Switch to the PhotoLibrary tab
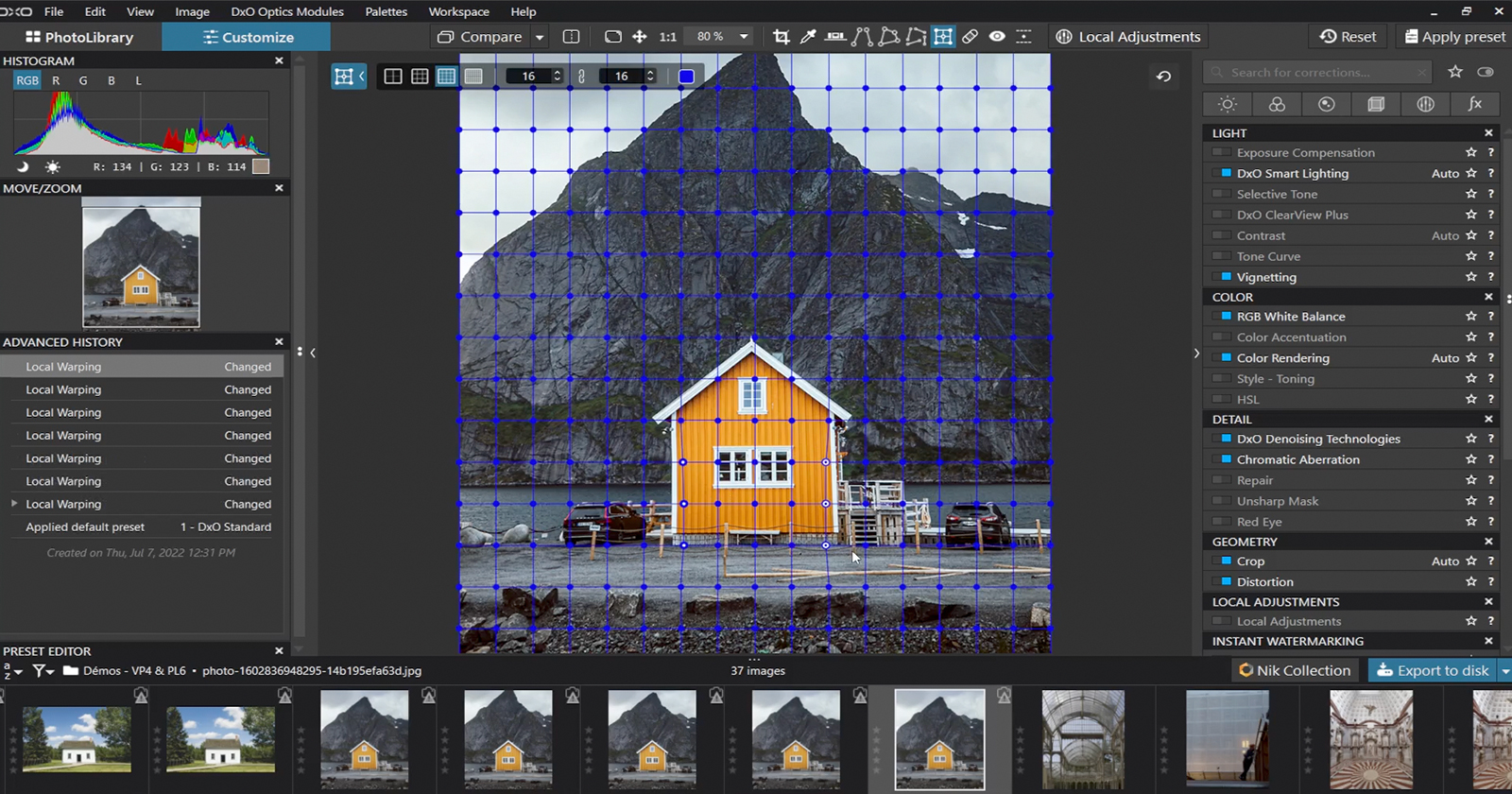Screen dimensions: 1512x794 point(80,37)
